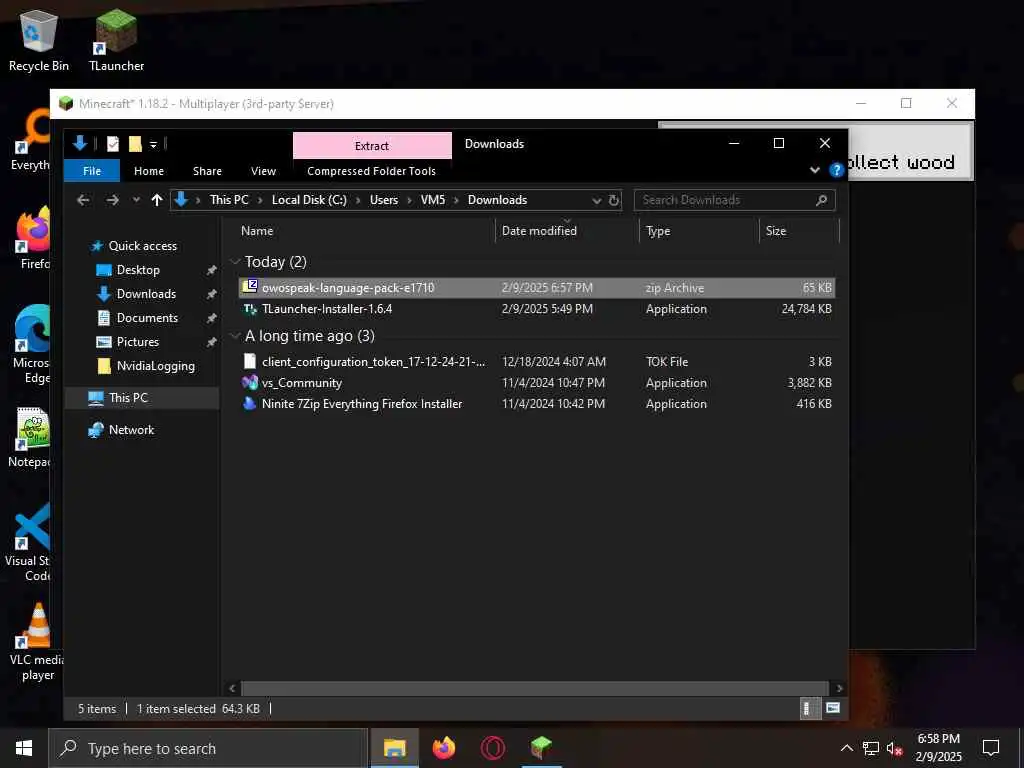
Task: Select Ninite 7Zip Everything Firefox Installer
Action: click(x=537, y=404)
